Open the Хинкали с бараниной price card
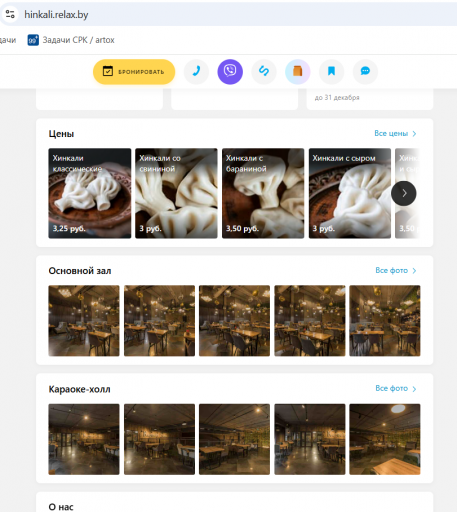This screenshot has width=457, height=512. [263, 193]
